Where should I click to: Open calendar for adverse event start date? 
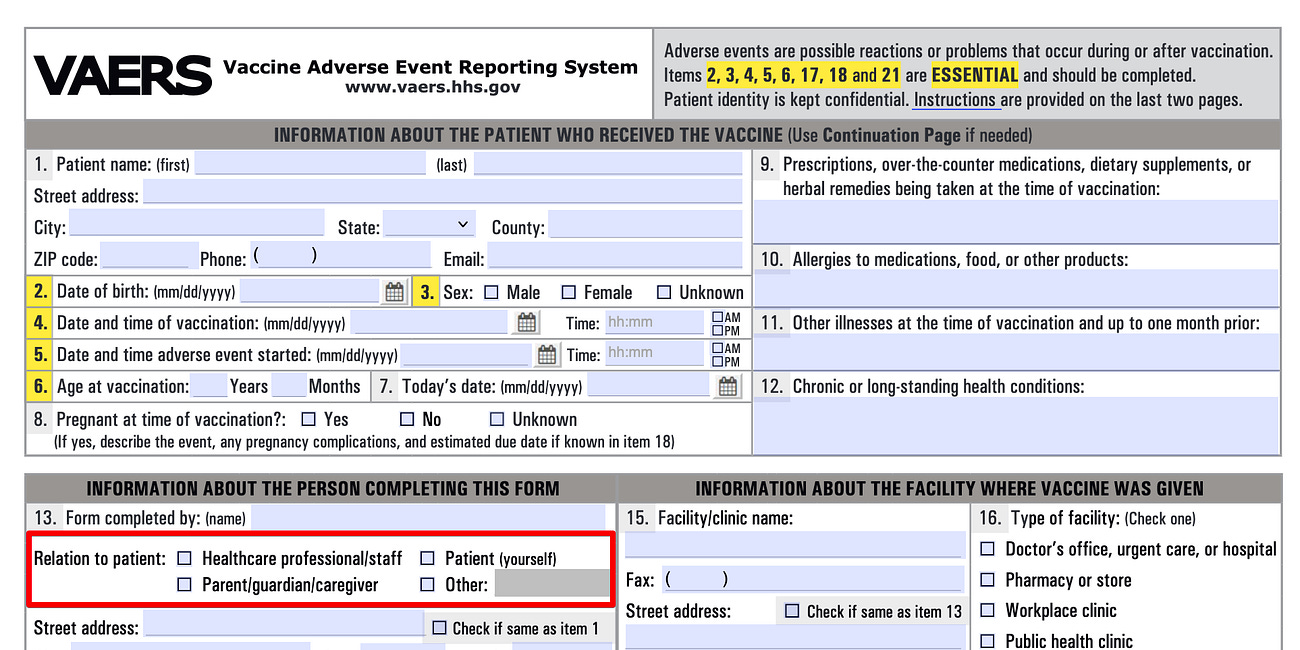pyautogui.click(x=547, y=354)
